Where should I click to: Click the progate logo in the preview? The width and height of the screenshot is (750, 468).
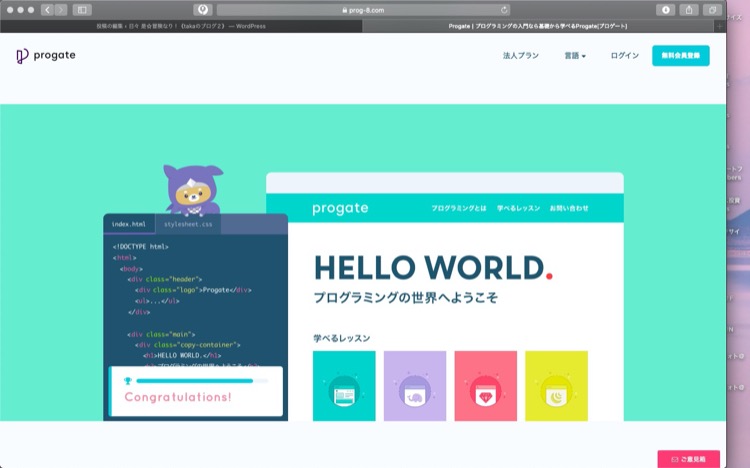(340, 208)
